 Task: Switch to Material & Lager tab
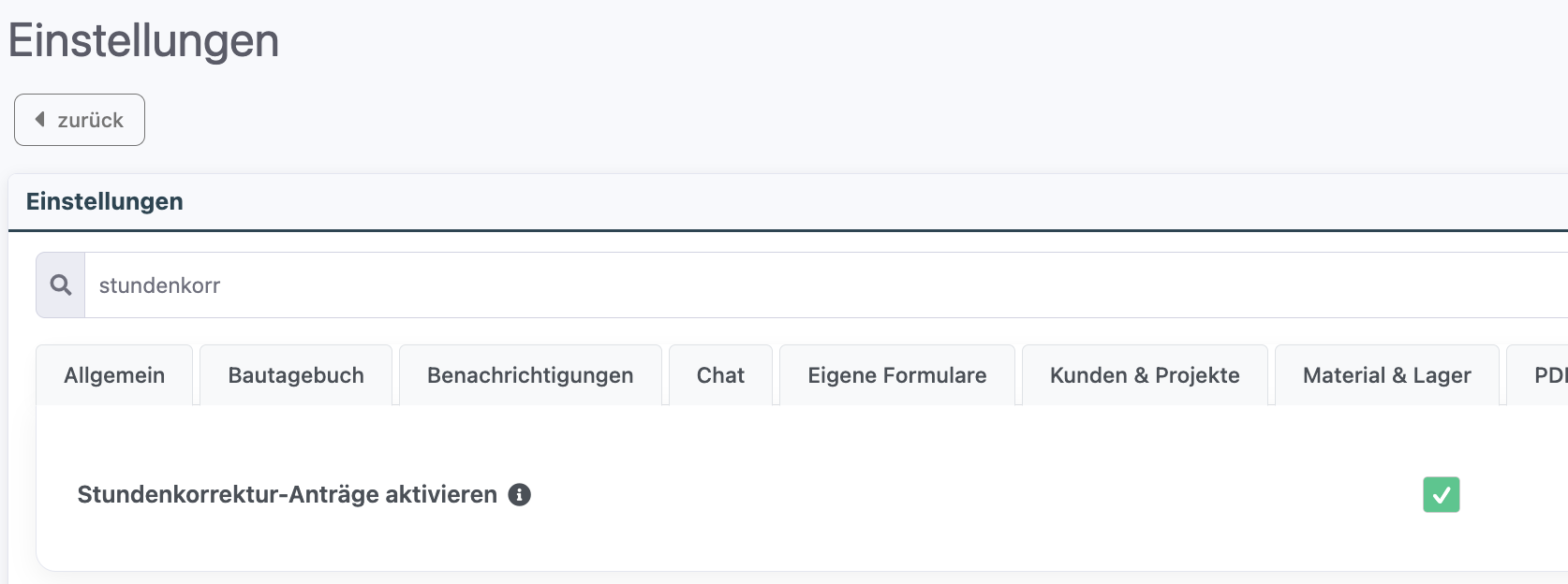[1386, 375]
